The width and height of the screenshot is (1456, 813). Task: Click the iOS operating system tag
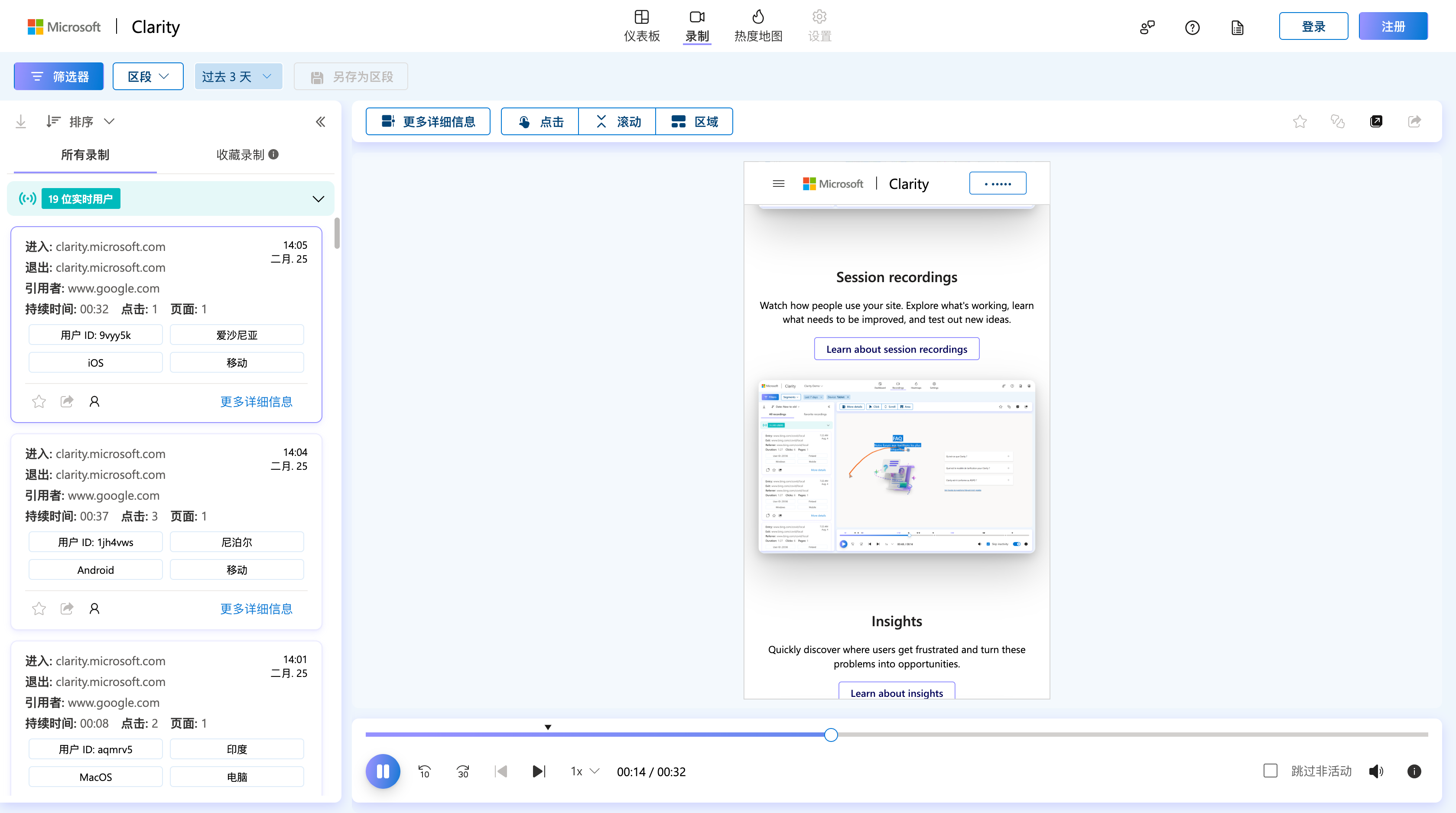(x=95, y=362)
